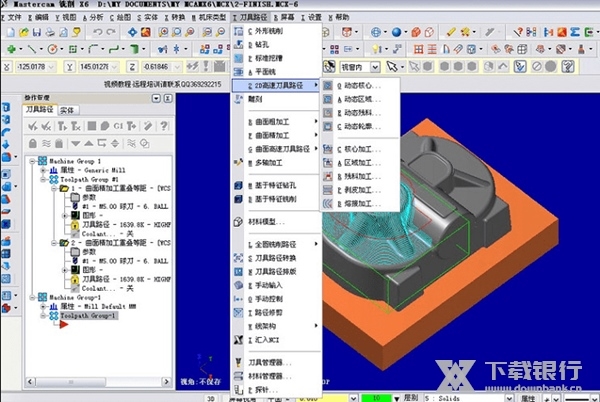Collapse the Machine Group 1 tree node

(x=34, y=161)
